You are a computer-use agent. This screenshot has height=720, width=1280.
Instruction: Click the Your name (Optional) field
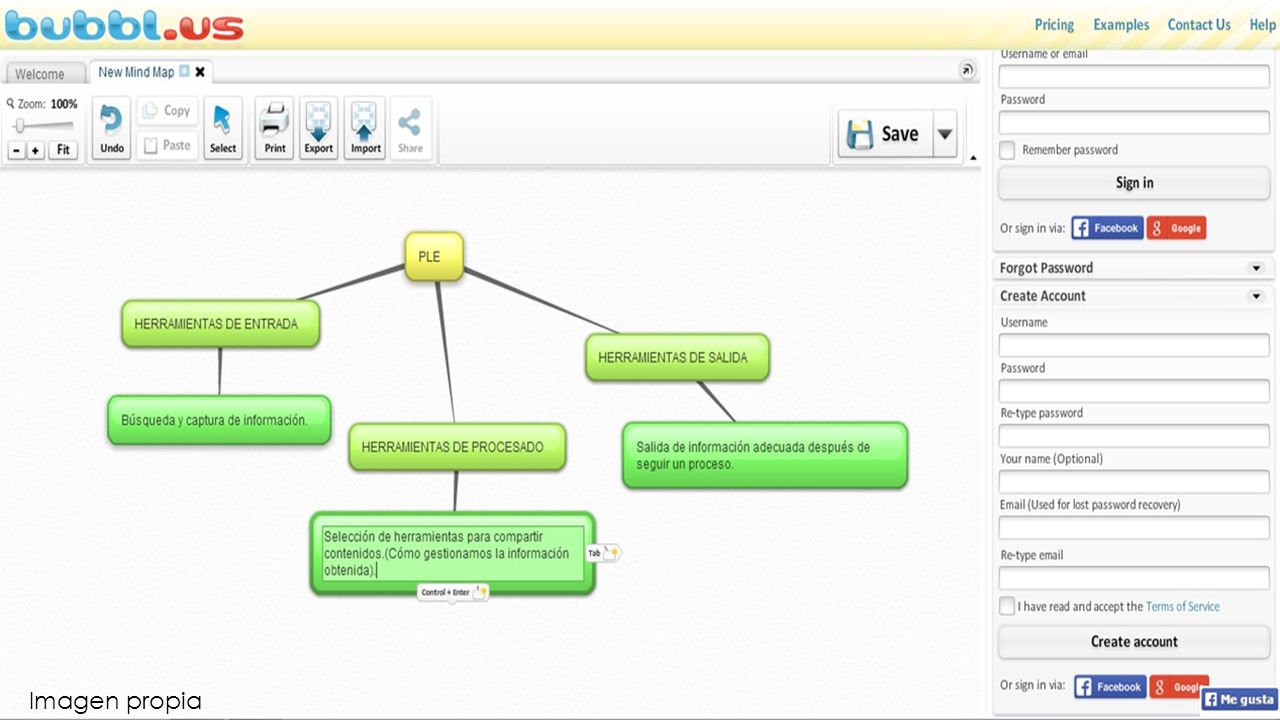tap(1134, 482)
